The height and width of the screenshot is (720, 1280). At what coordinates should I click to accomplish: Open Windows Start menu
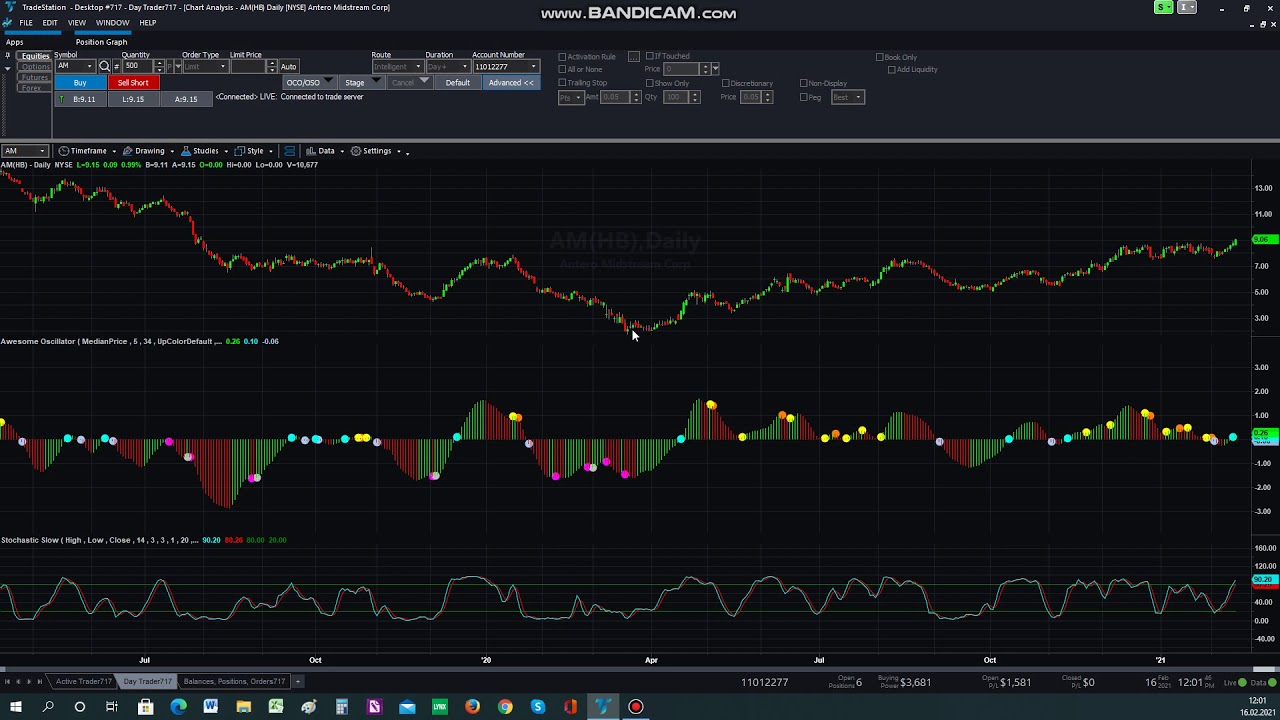[x=15, y=707]
